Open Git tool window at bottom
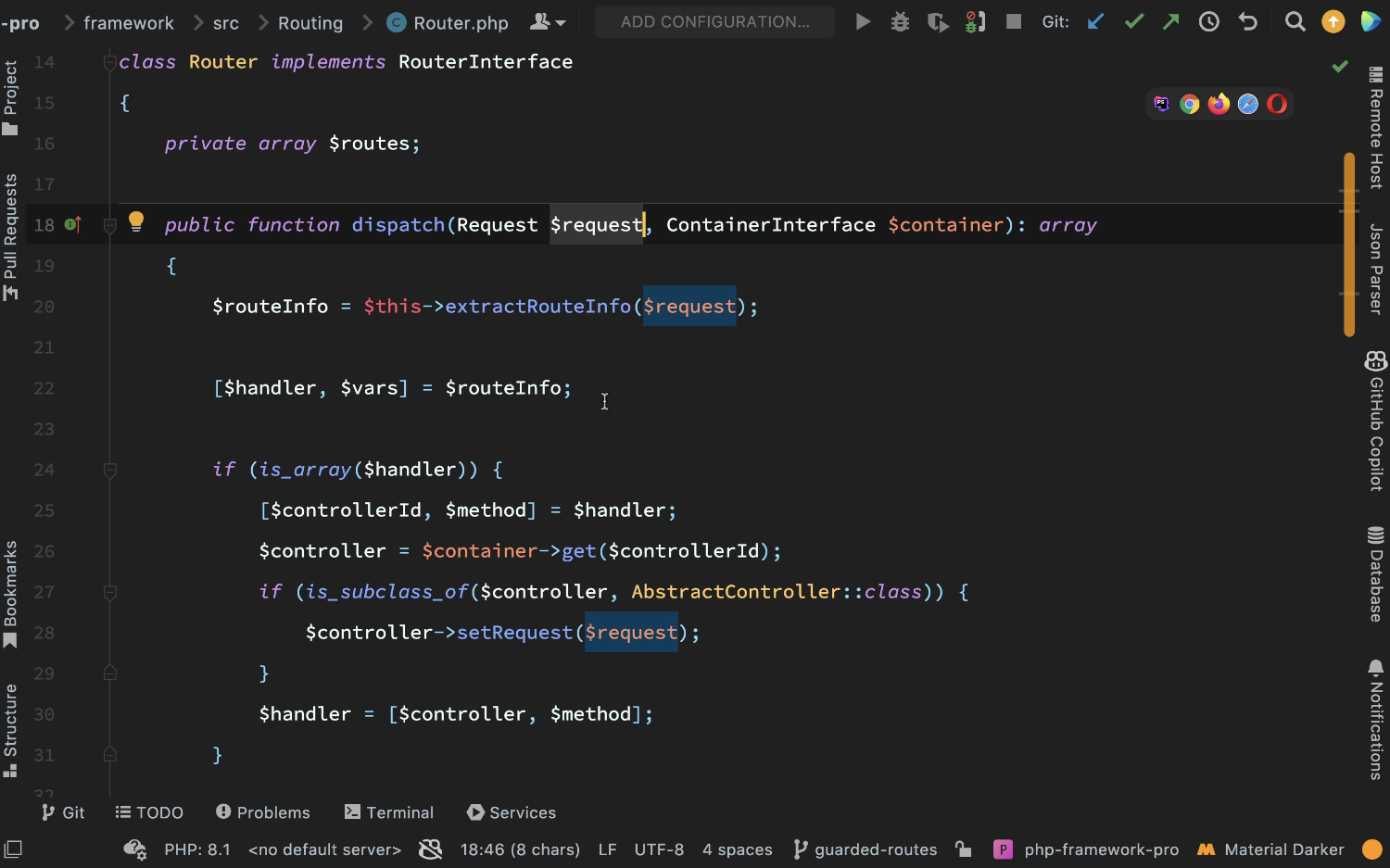The height and width of the screenshot is (868, 1390). pos(63,812)
